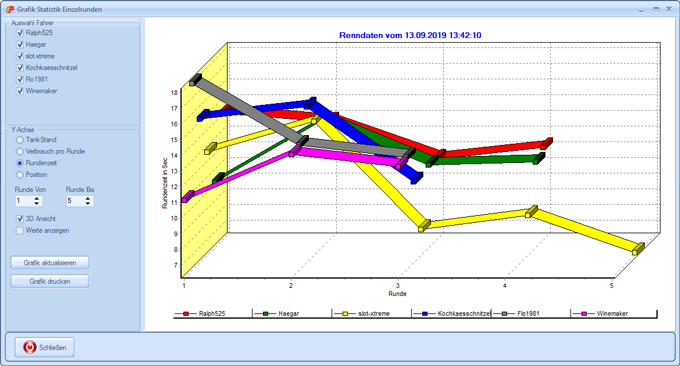
Task: Select the TankStand radio option
Action: [20, 140]
